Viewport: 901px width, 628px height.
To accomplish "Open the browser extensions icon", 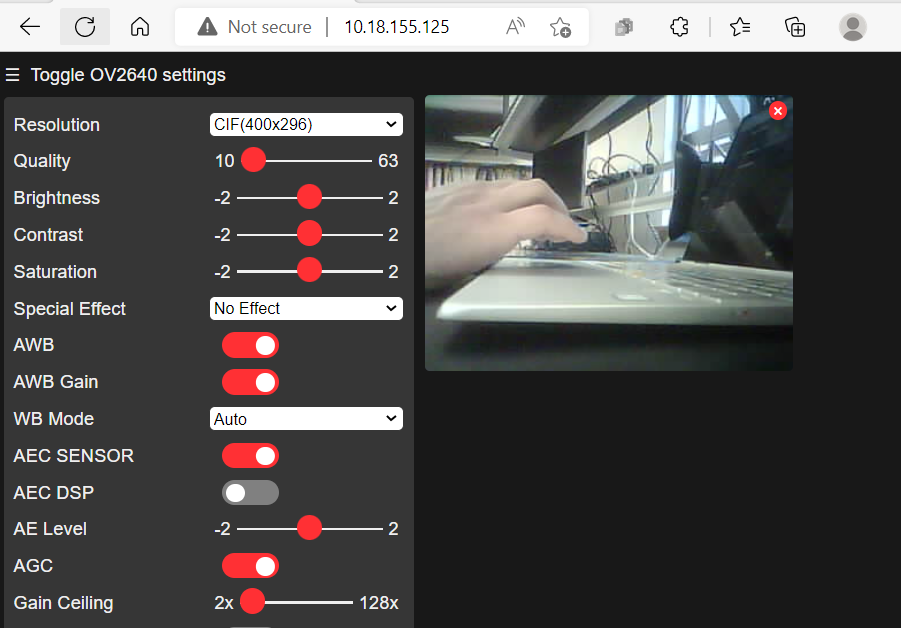I will click(x=679, y=27).
